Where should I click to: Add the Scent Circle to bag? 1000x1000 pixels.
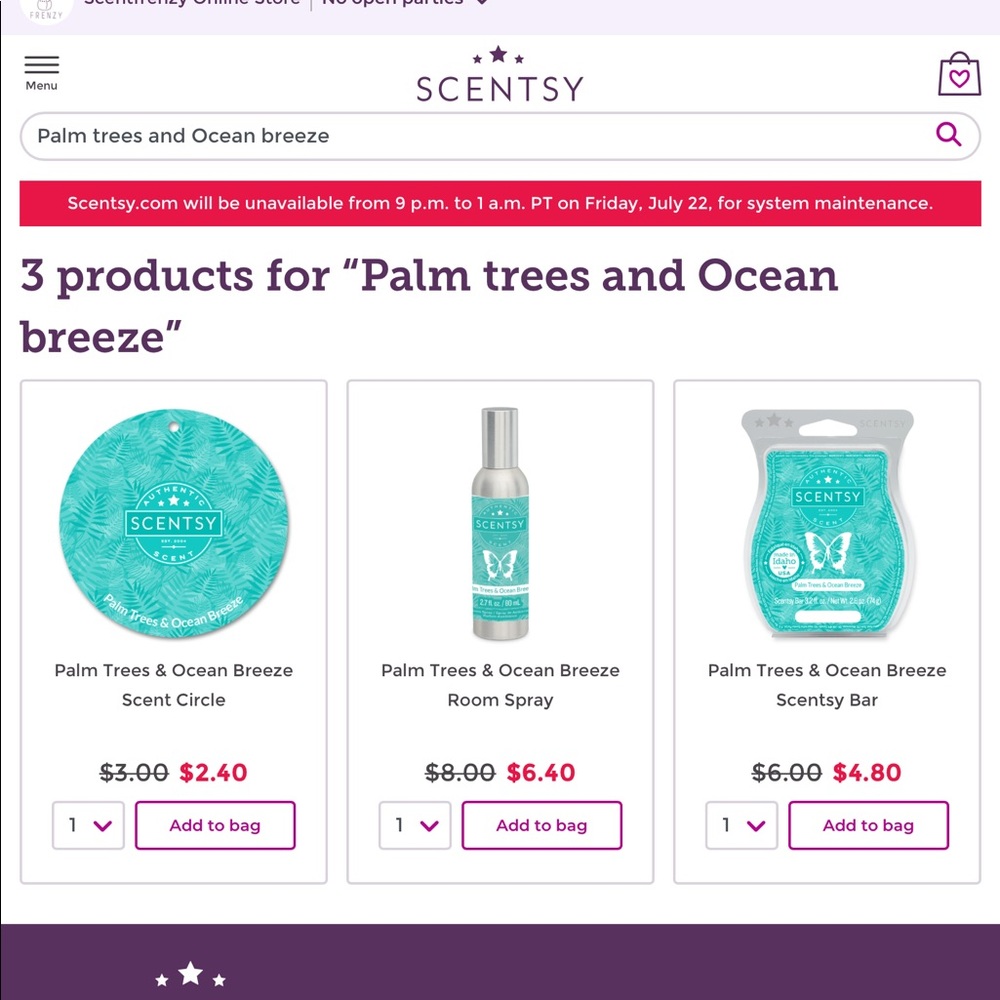pos(214,825)
